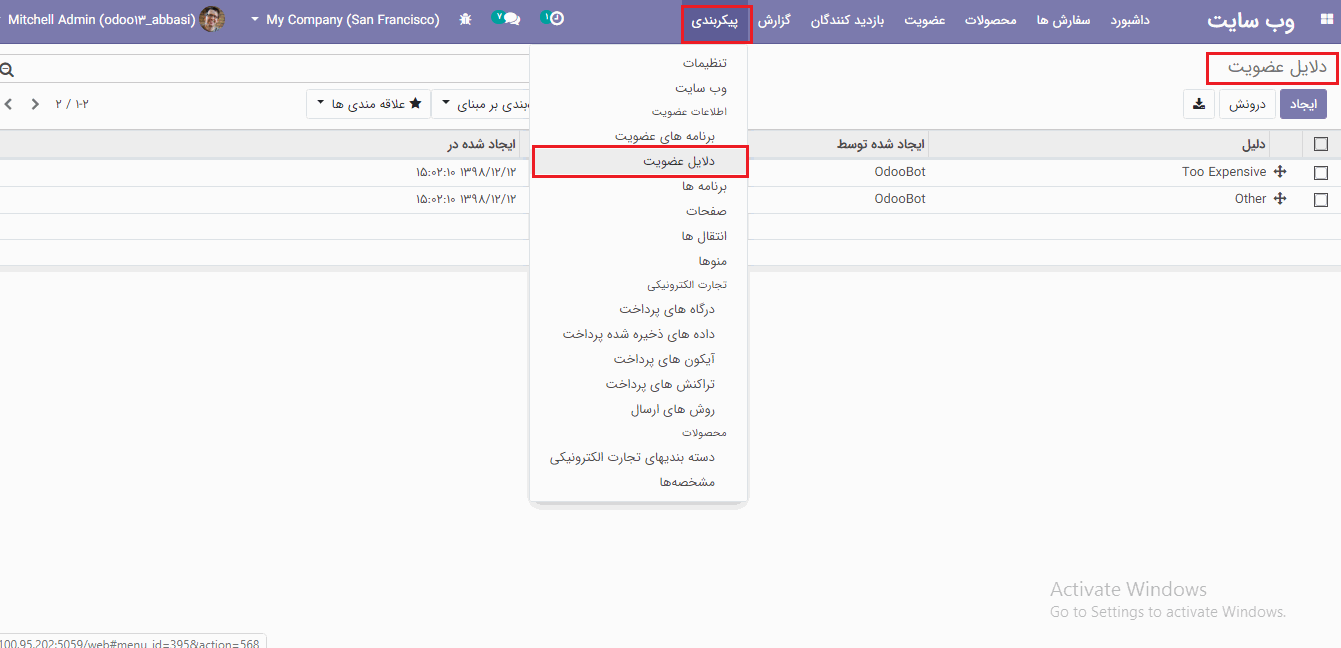
Task: Sort by ایجاد شده در column header
Action: pos(482,144)
